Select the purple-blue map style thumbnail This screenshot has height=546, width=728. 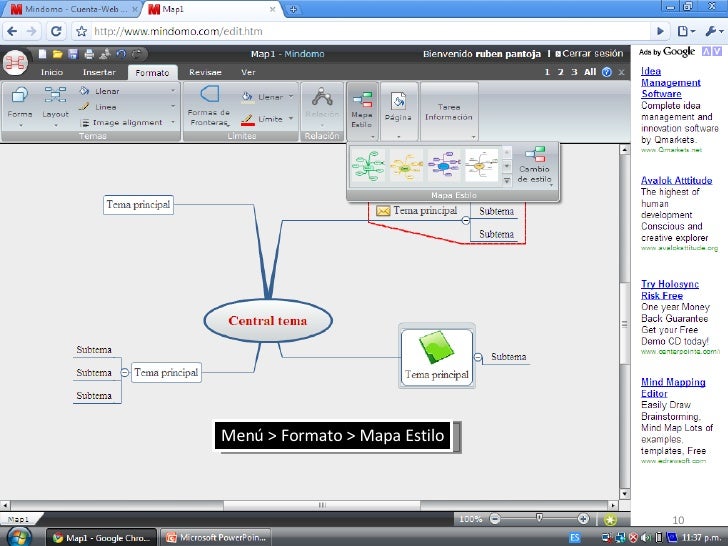pos(444,166)
